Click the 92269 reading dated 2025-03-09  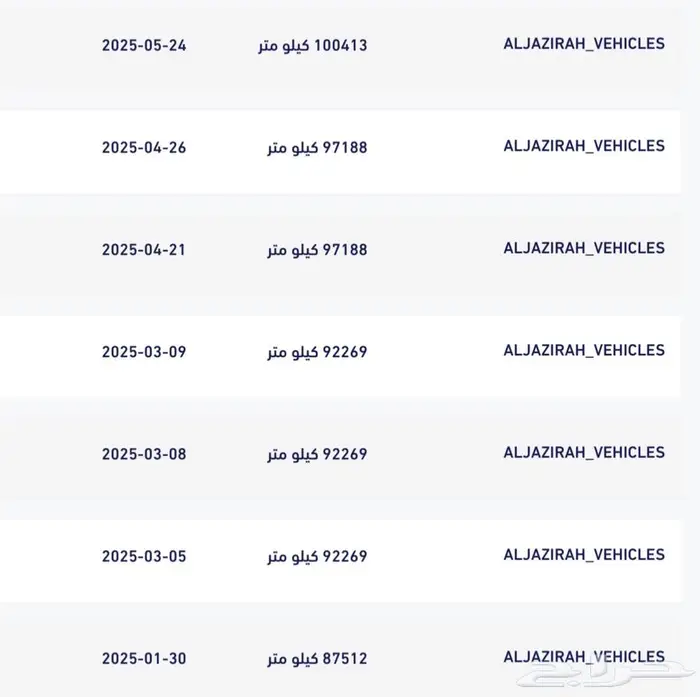(317, 352)
